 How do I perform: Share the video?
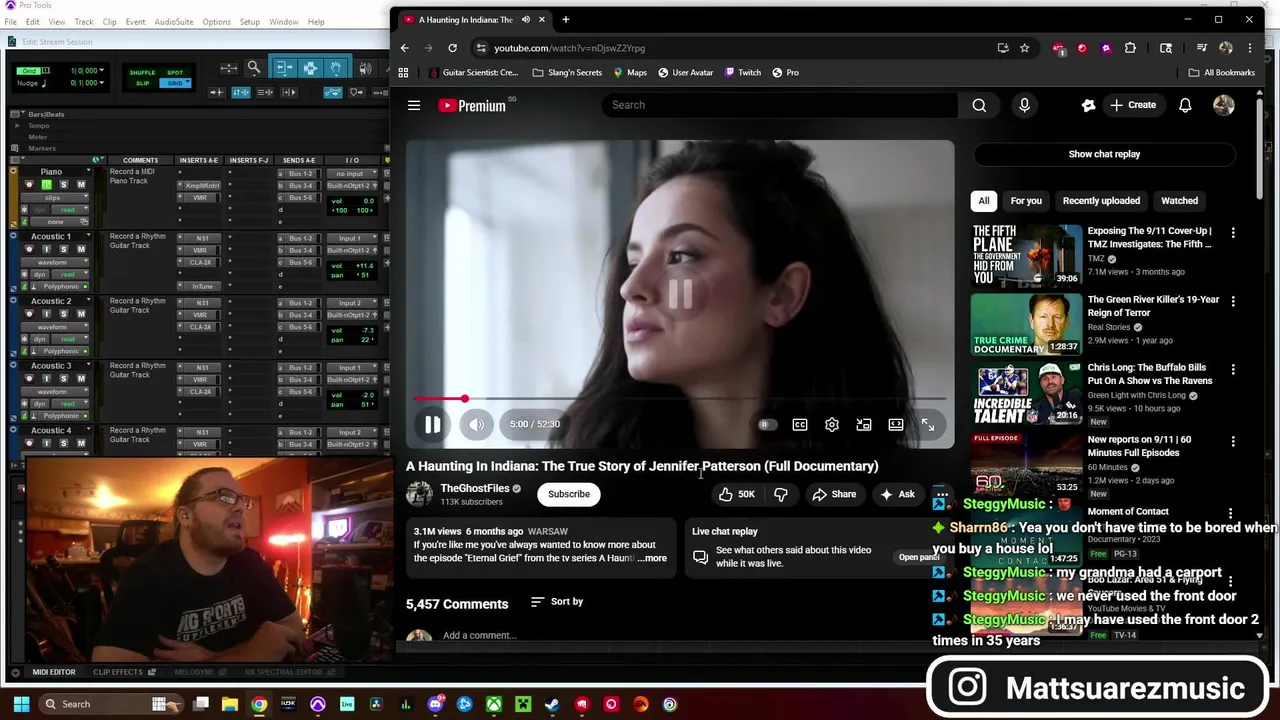point(834,494)
